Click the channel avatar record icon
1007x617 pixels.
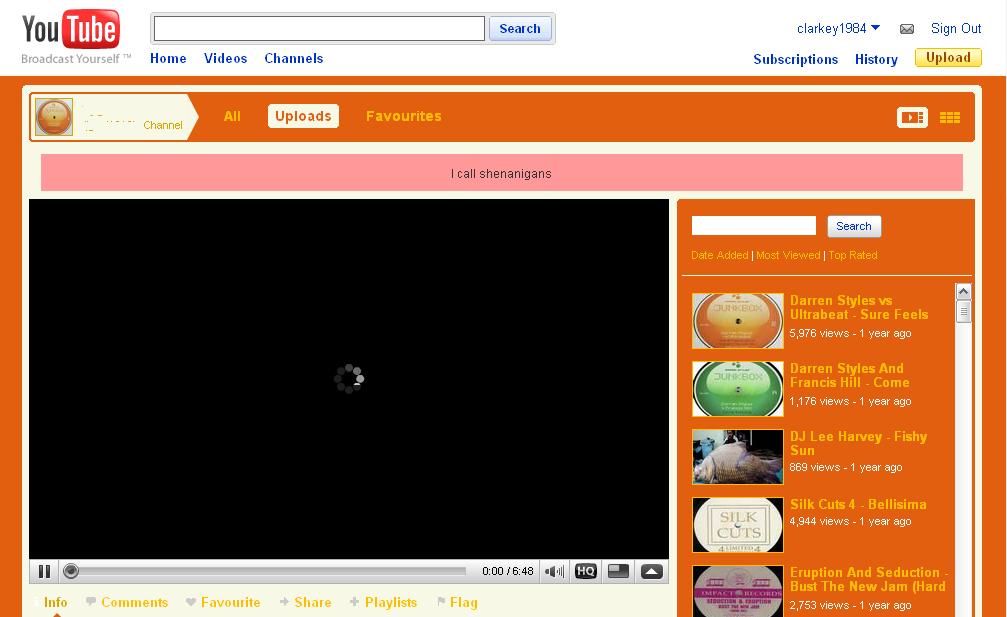(x=53, y=117)
